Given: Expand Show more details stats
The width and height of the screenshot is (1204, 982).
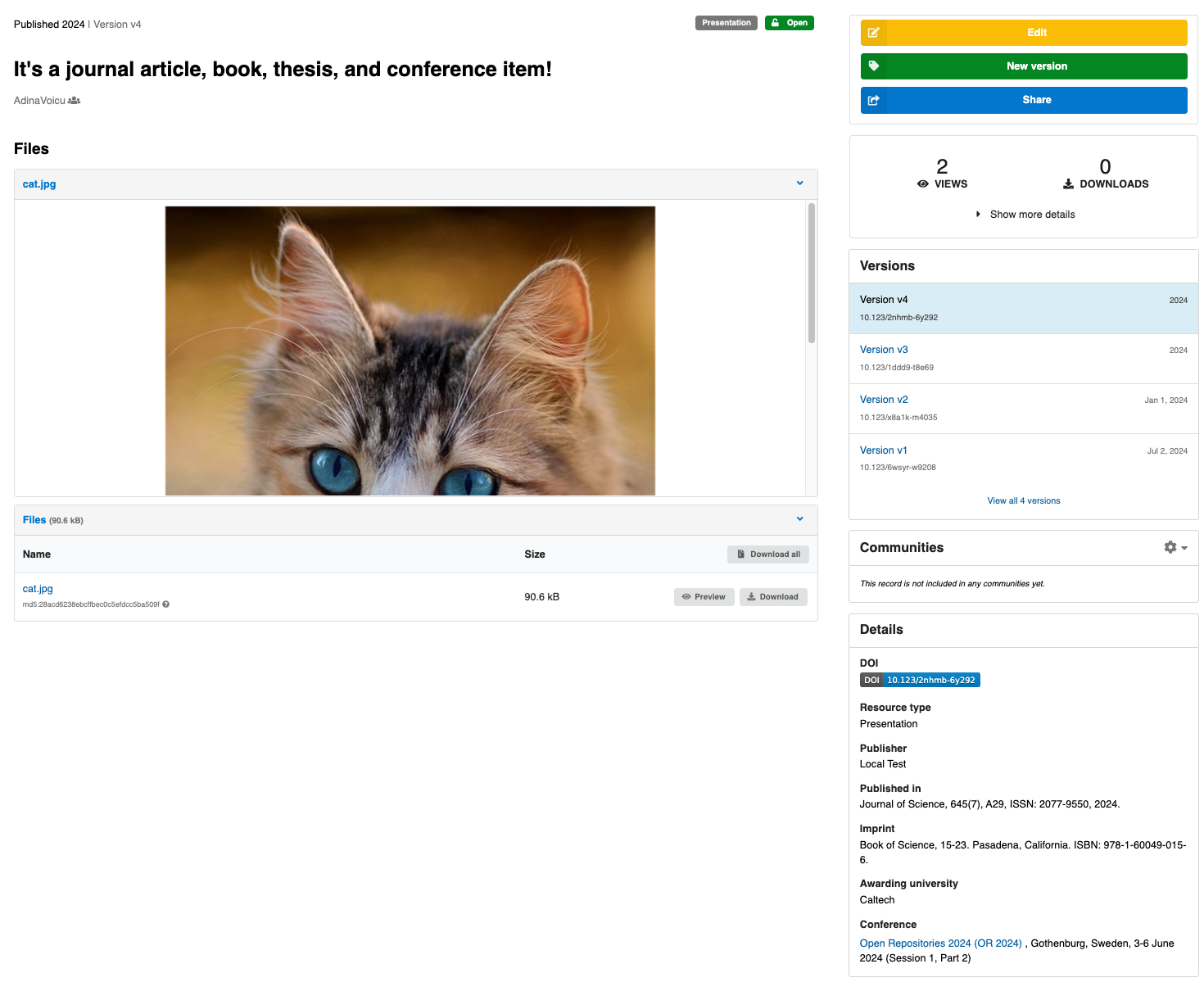Looking at the screenshot, I should [1025, 215].
